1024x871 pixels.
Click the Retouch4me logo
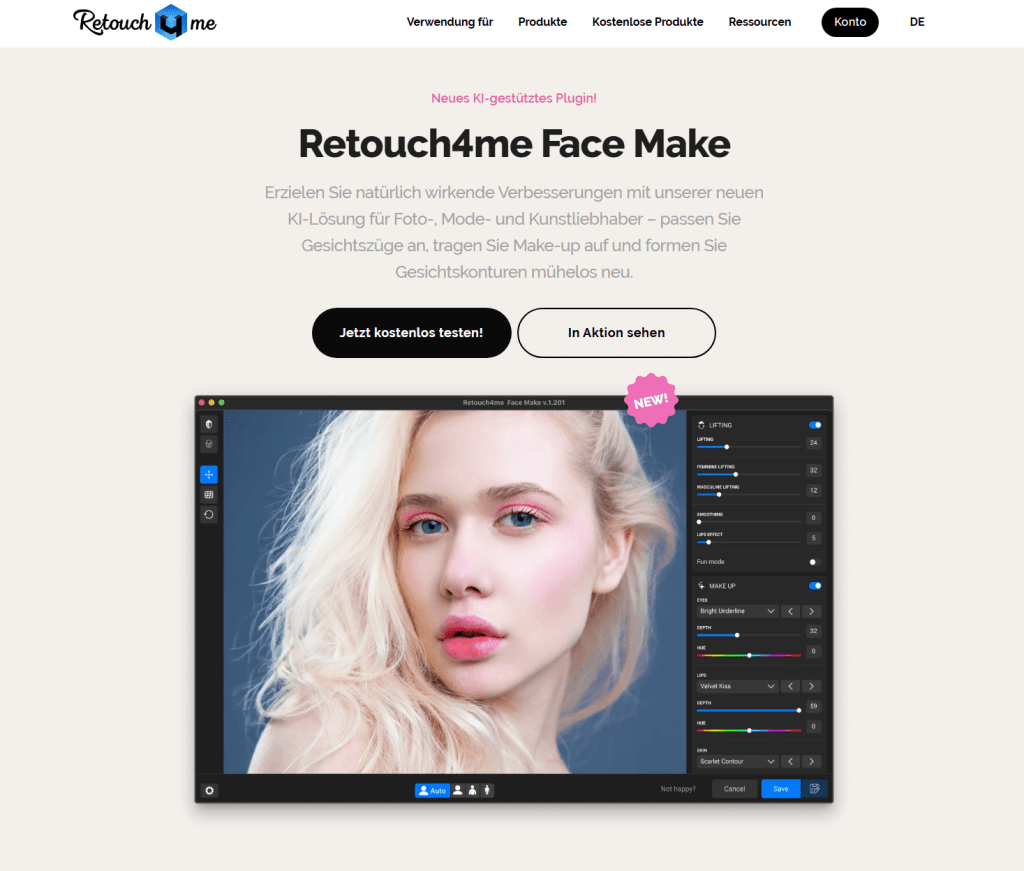click(x=145, y=22)
